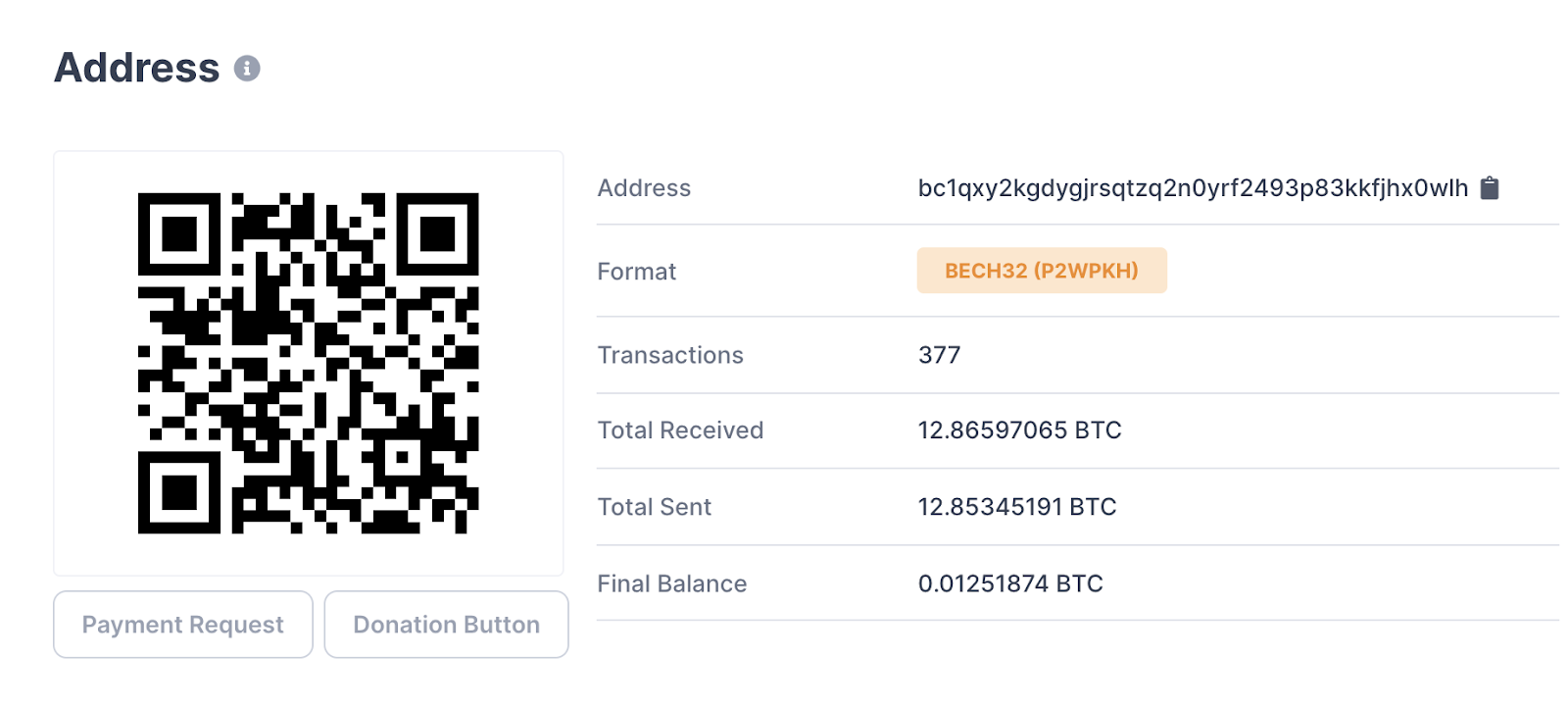Click the Total Received label

pos(680,430)
